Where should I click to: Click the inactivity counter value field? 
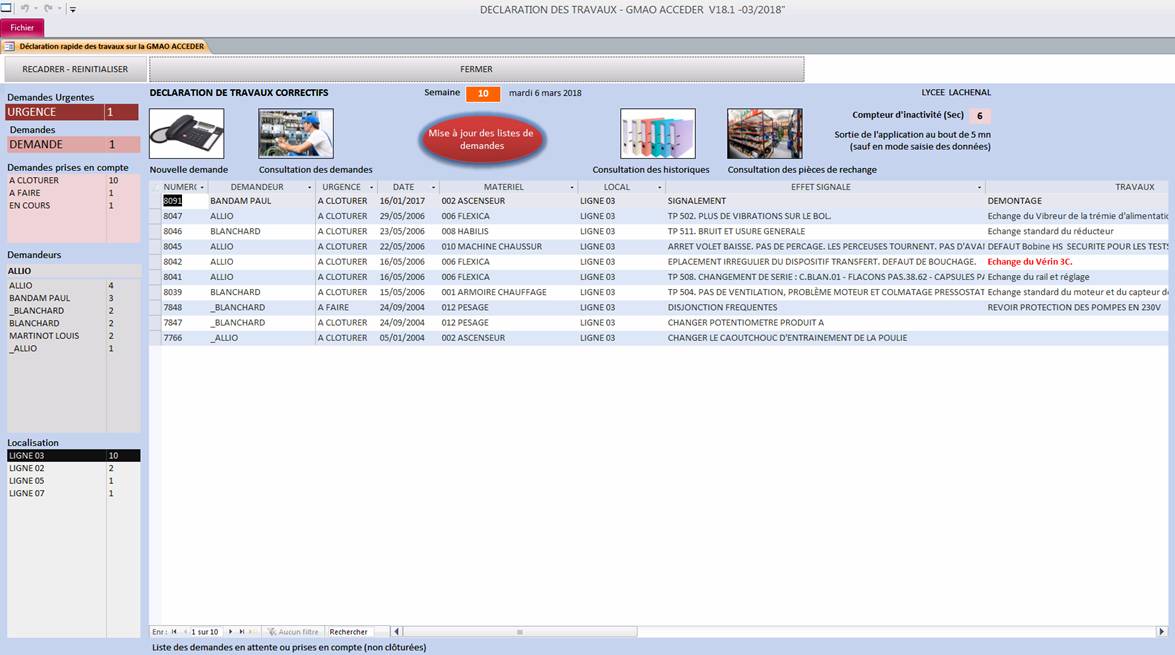(979, 116)
